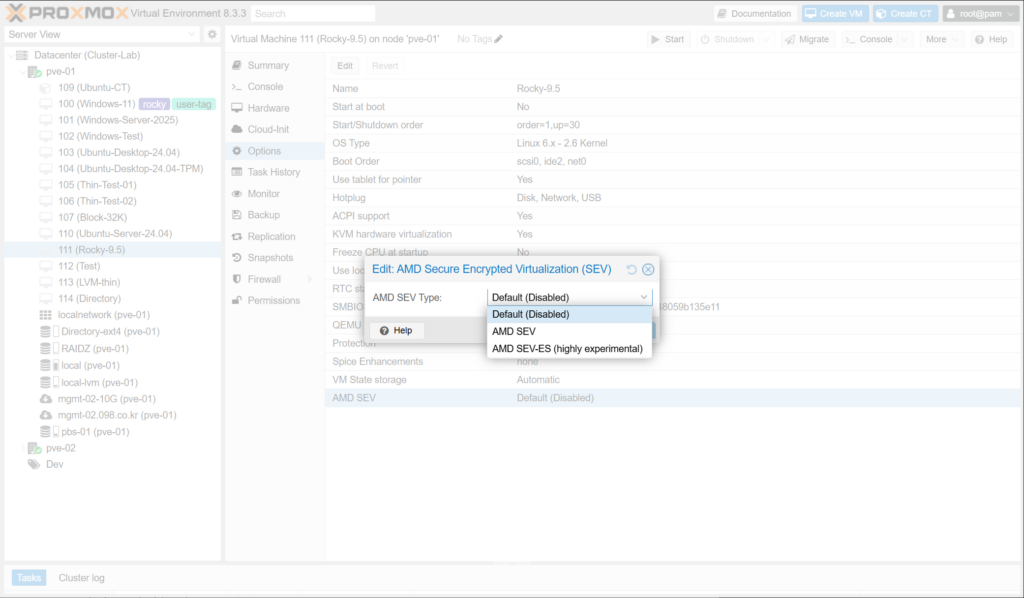Viewport: 1024px width, 598px height.
Task: Choose AMD SEV from the dropdown list
Action: point(513,331)
